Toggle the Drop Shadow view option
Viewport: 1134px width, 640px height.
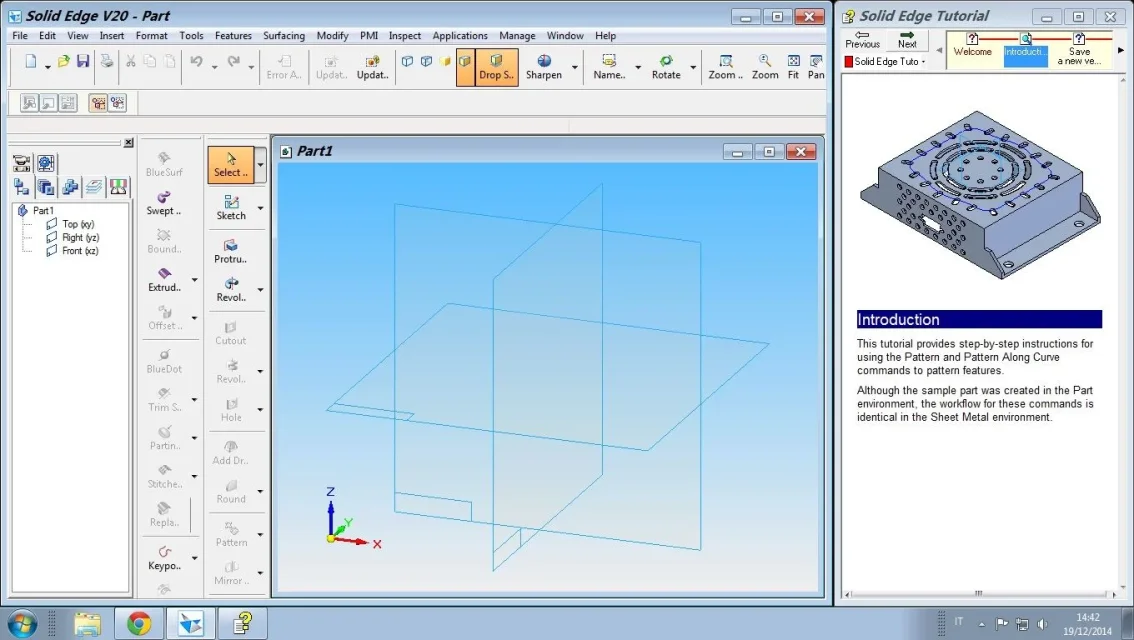(x=496, y=67)
